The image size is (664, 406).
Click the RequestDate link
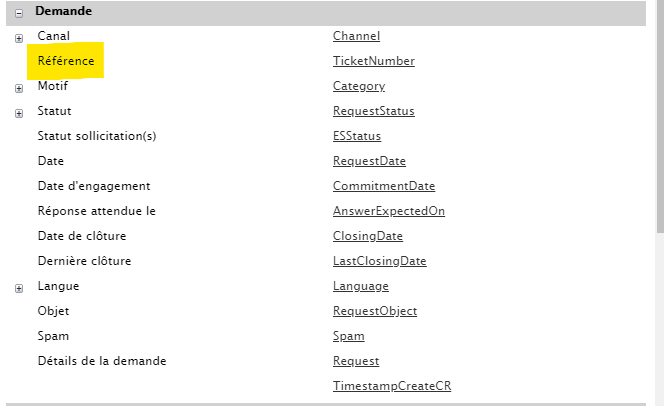[x=369, y=161]
